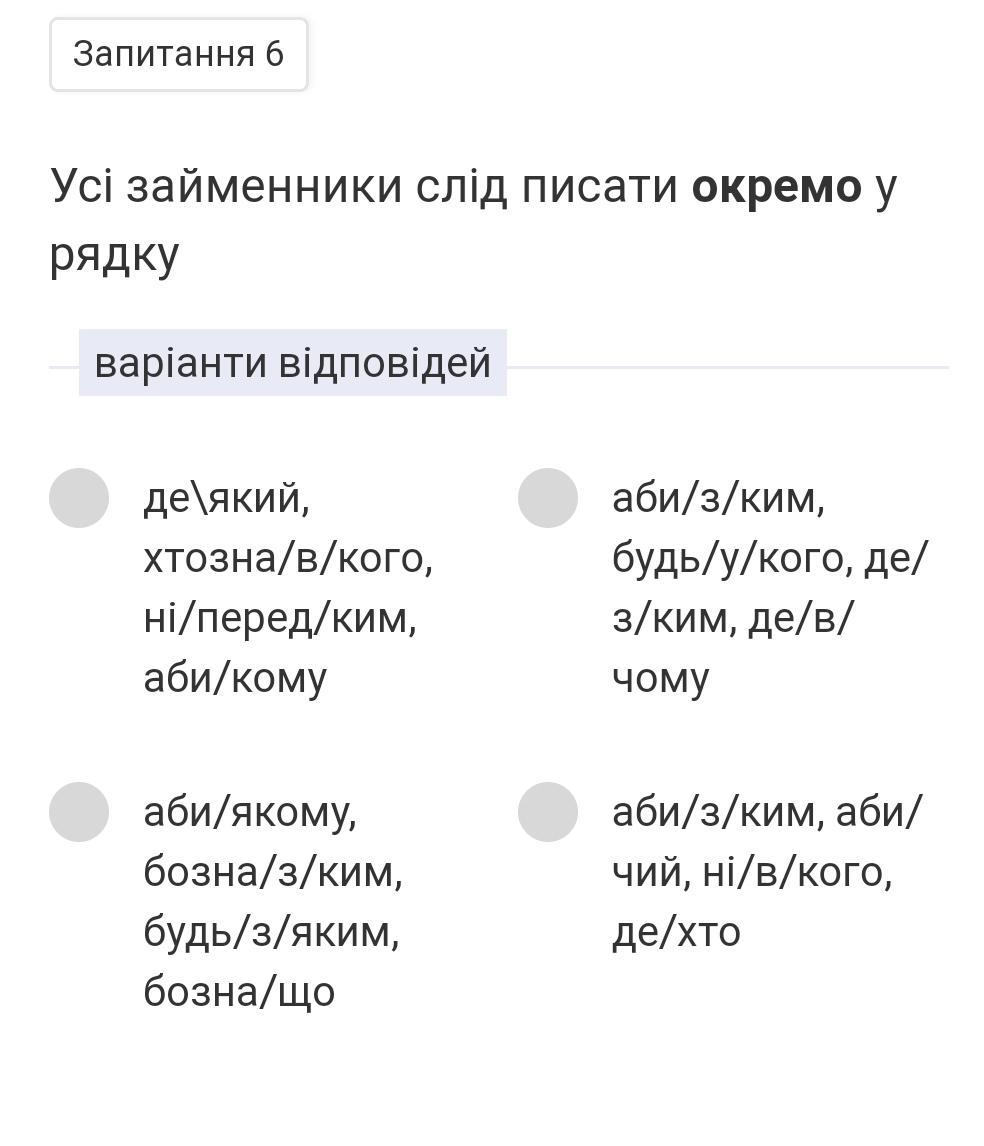
Task: Click the 'хтозна/в/кого' answer text
Action: 288,557
